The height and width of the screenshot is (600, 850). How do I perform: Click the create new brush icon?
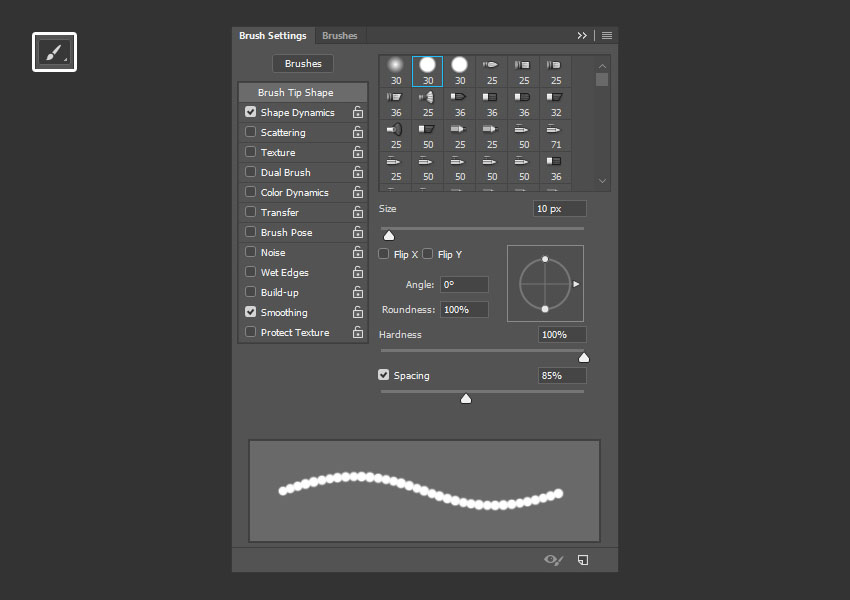[583, 560]
